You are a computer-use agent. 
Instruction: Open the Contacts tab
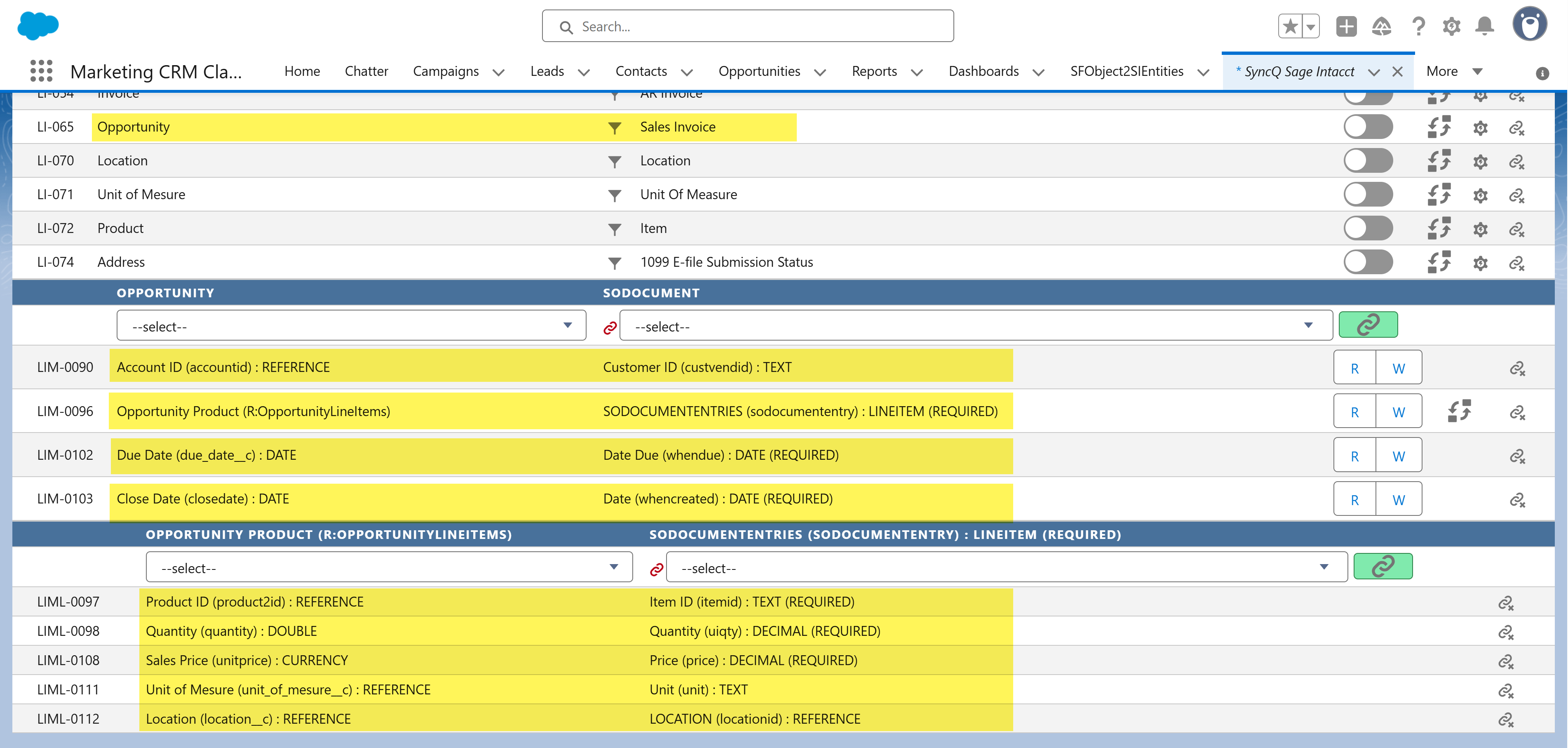[641, 71]
